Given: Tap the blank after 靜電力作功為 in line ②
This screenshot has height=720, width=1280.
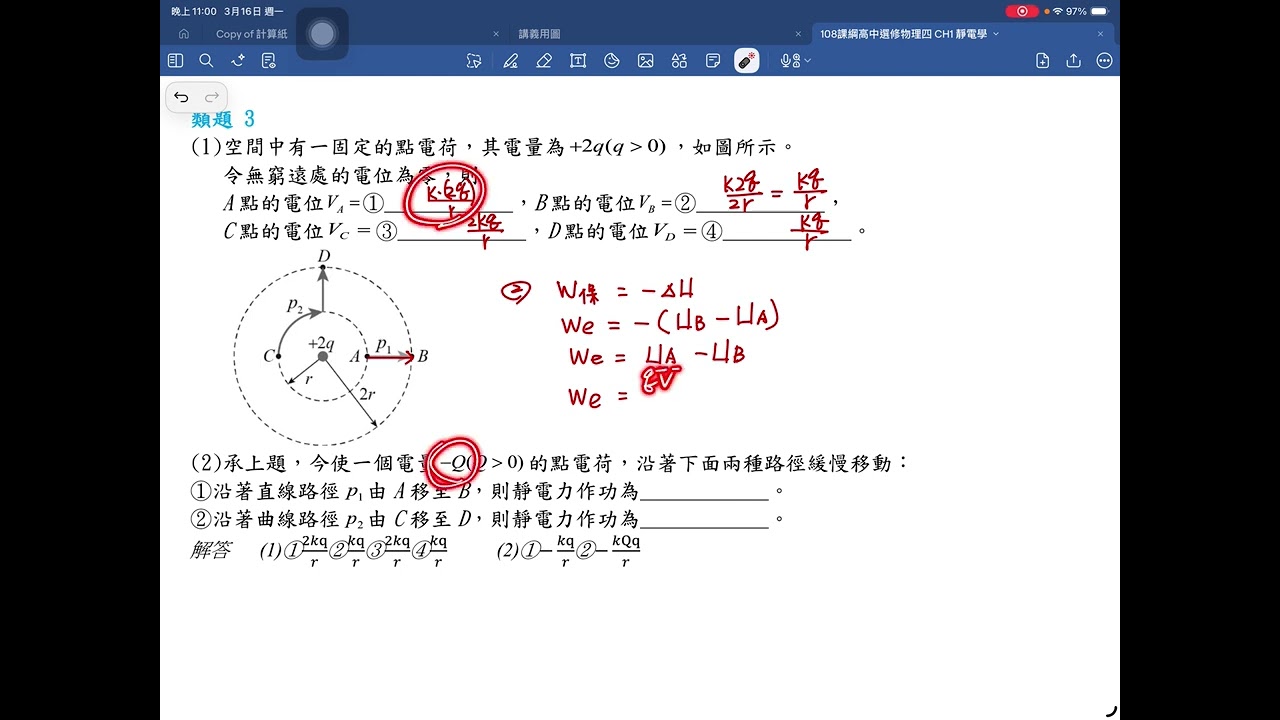Looking at the screenshot, I should pos(704,519).
